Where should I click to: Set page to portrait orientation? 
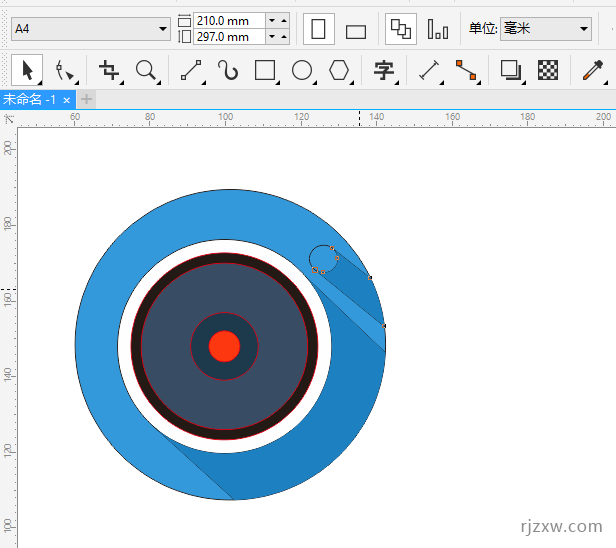point(319,29)
